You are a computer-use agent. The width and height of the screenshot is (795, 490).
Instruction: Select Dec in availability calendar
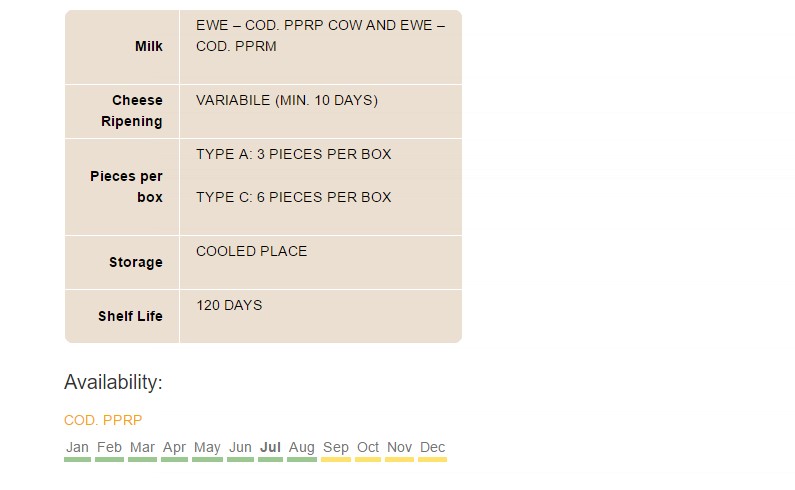click(x=432, y=447)
